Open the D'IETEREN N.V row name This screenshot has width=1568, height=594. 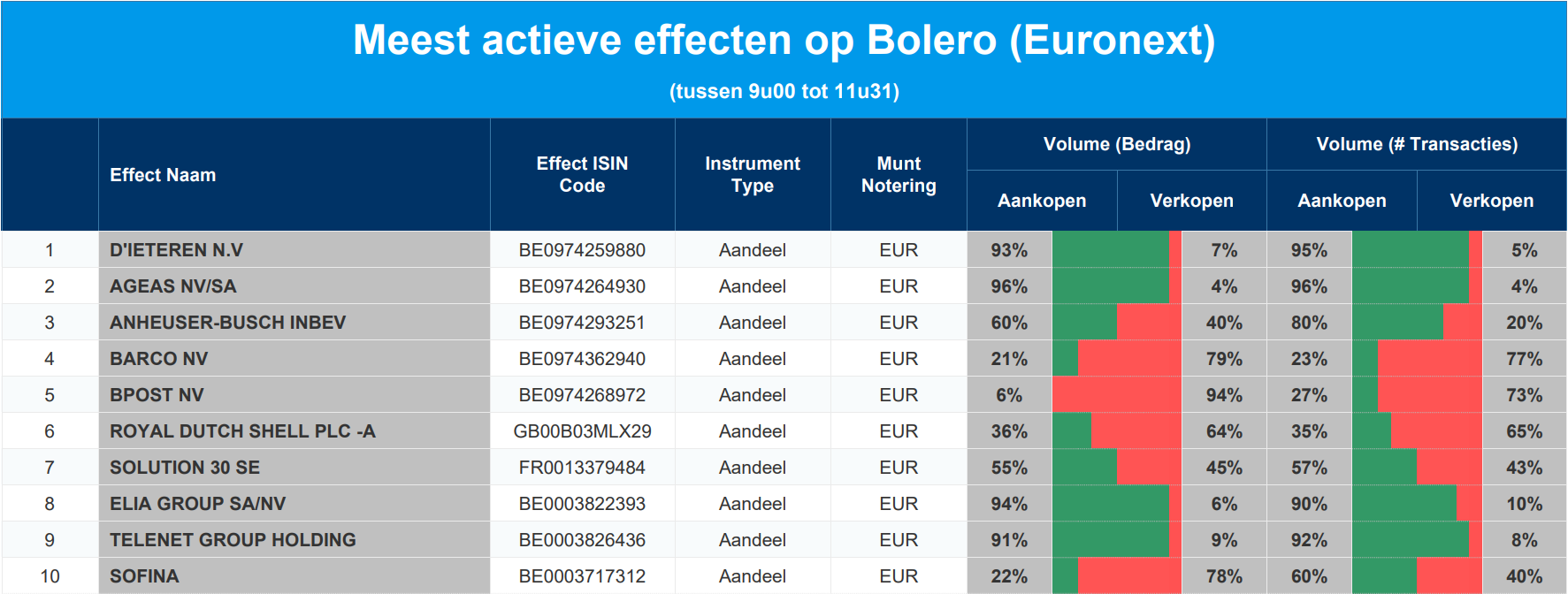176,250
